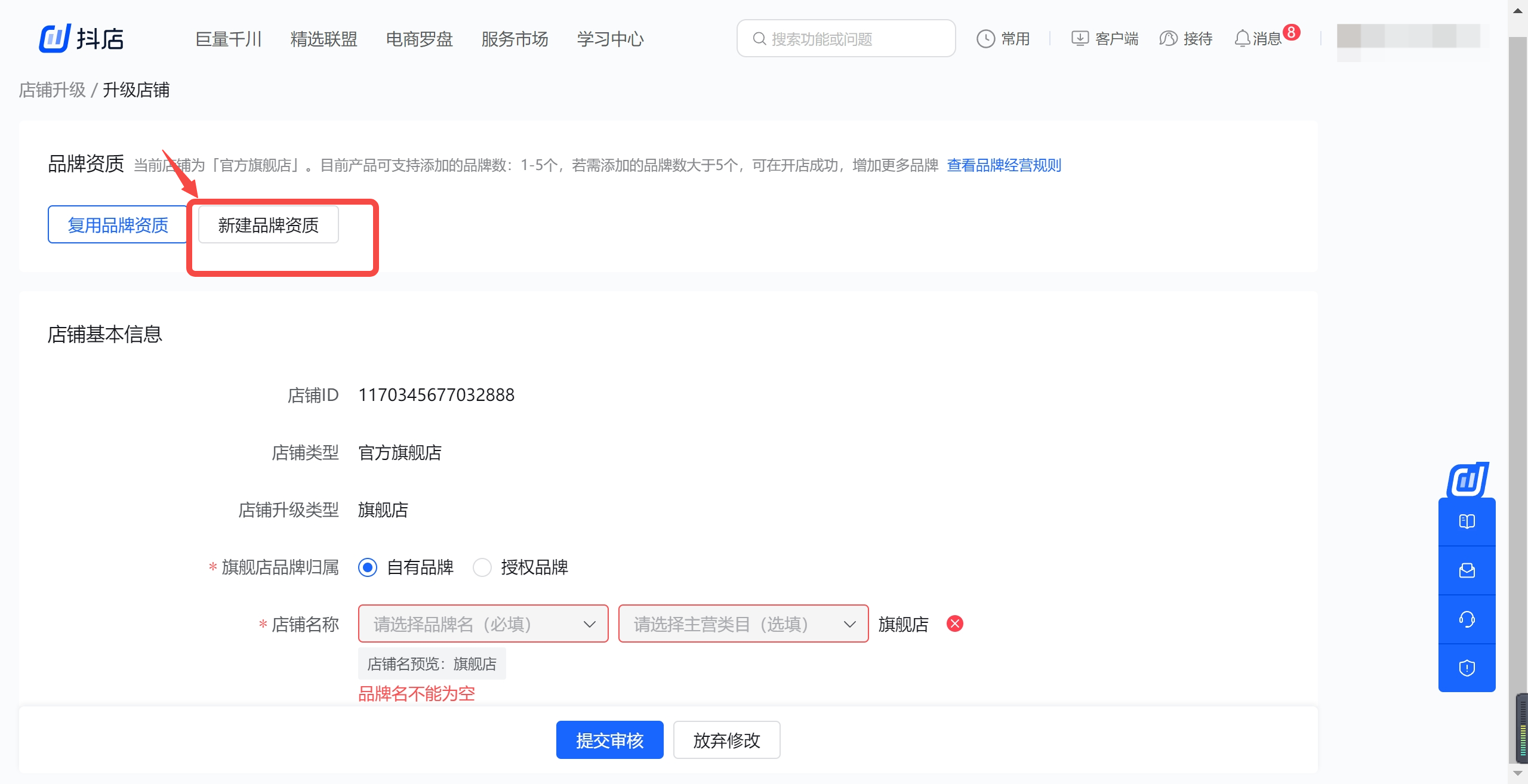
Task: Open the mail envelope icon in sidebar
Action: pos(1467,570)
